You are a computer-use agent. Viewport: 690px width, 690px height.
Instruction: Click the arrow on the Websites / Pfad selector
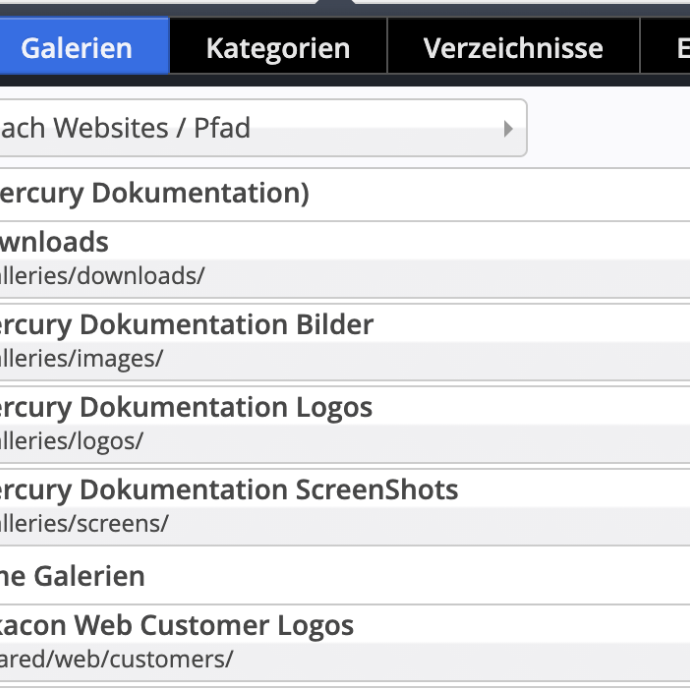[x=508, y=129]
